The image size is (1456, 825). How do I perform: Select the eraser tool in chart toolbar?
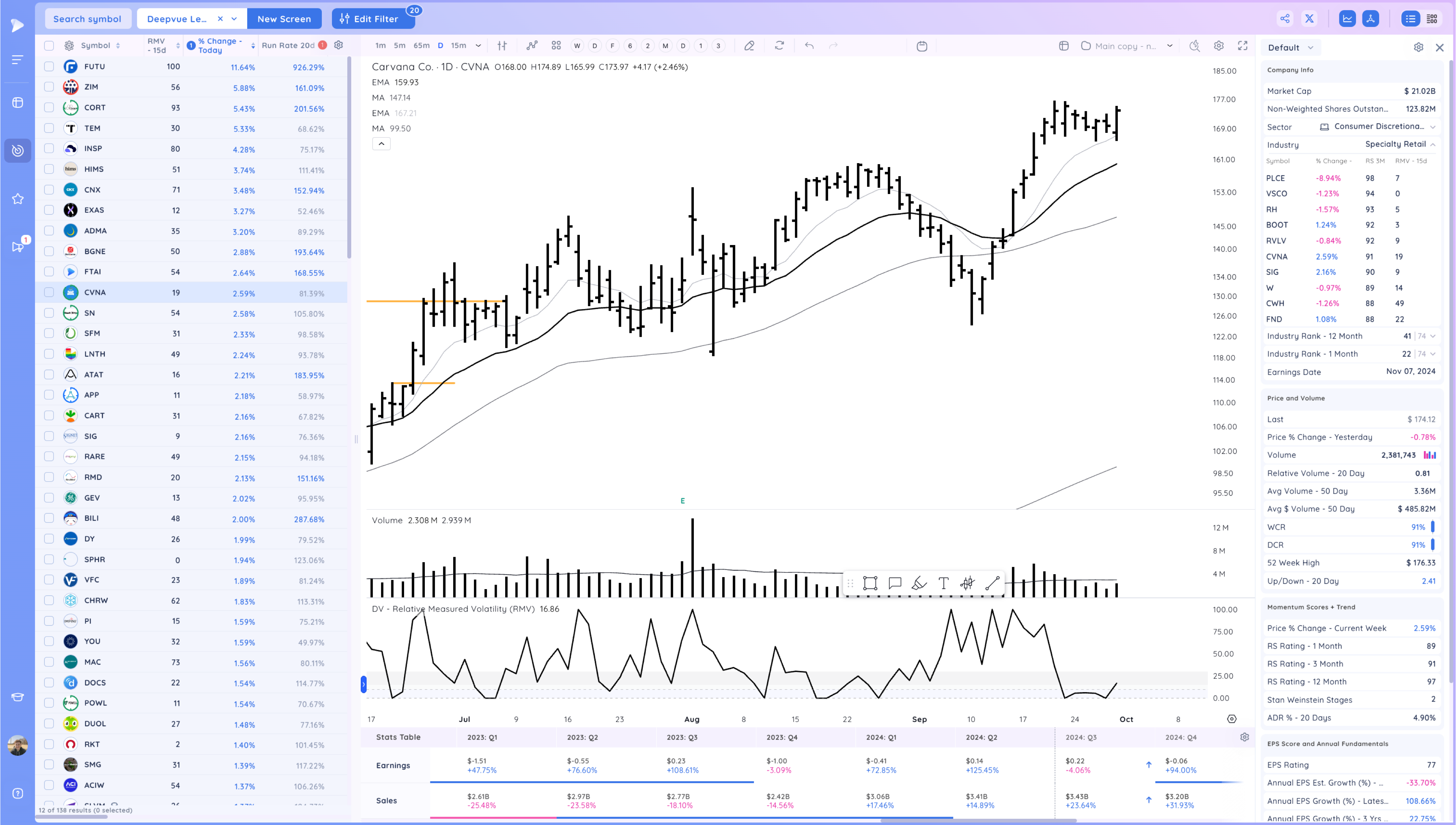[x=749, y=46]
